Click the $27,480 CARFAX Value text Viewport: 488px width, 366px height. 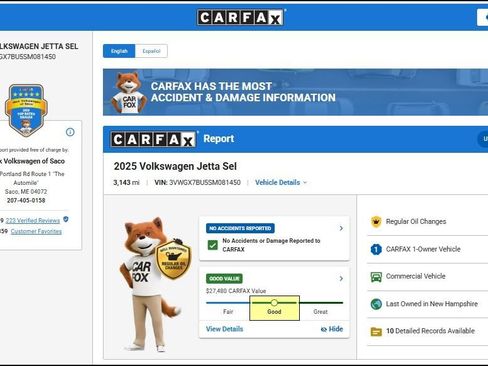[236, 291]
